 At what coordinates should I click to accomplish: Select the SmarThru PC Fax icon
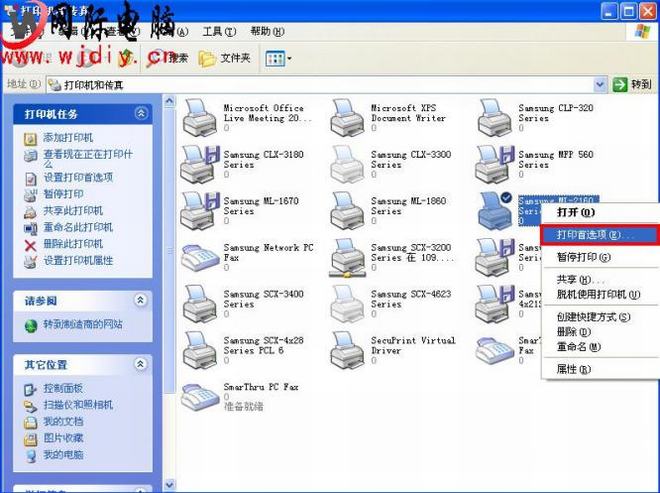click(x=199, y=396)
